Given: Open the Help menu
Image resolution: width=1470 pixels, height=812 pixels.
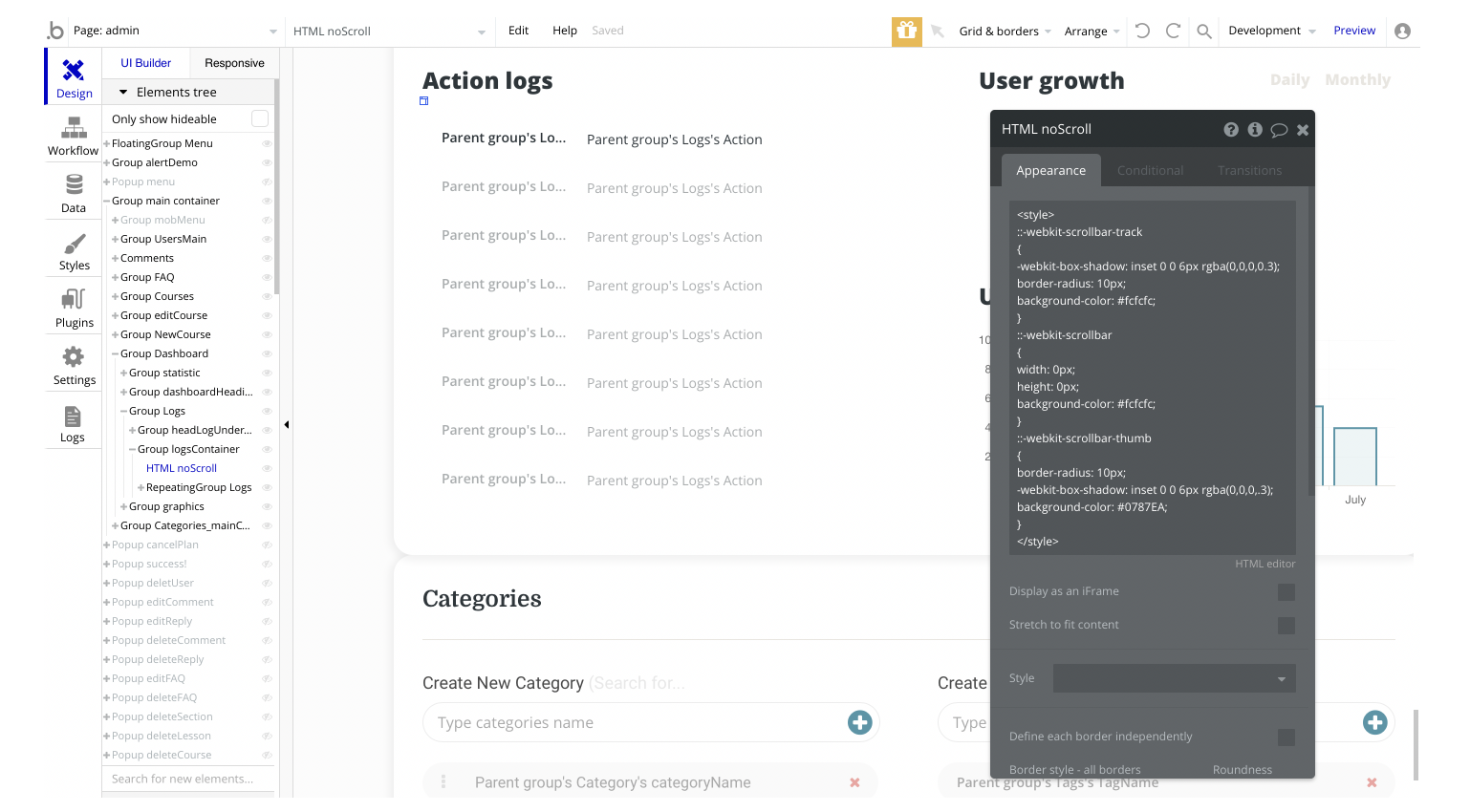Looking at the screenshot, I should (565, 31).
